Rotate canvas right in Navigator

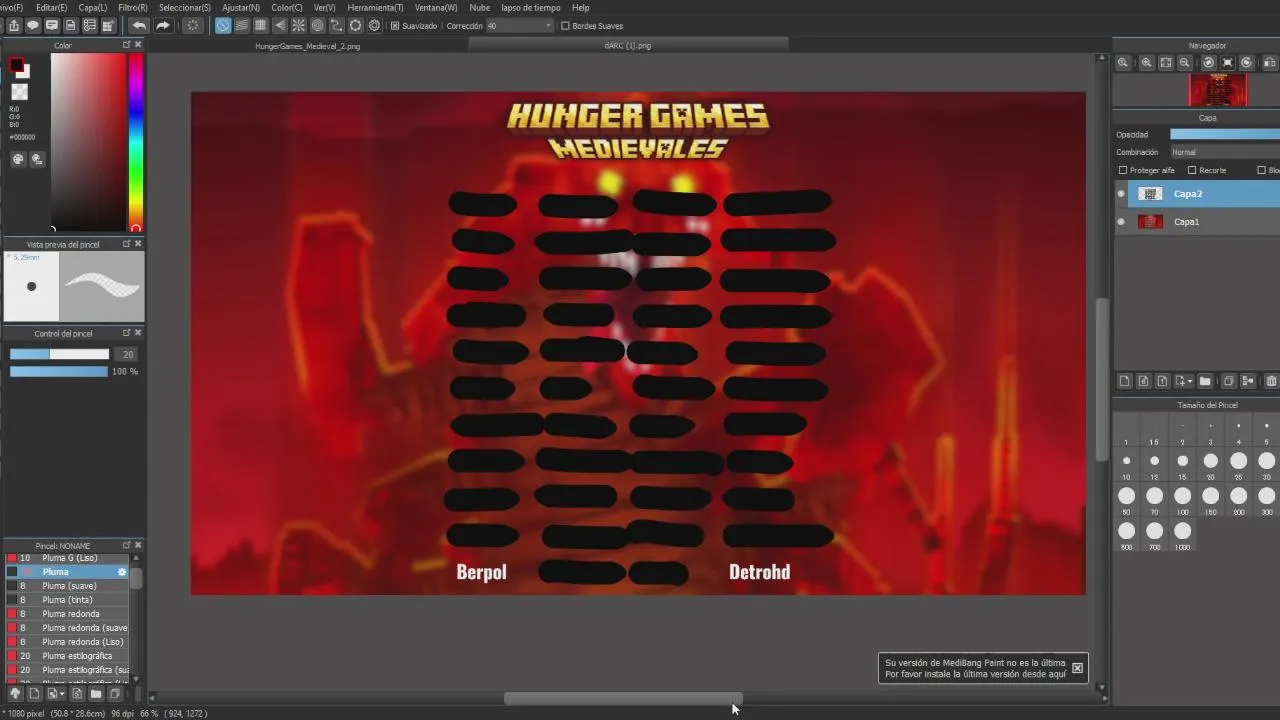pos(1247,62)
